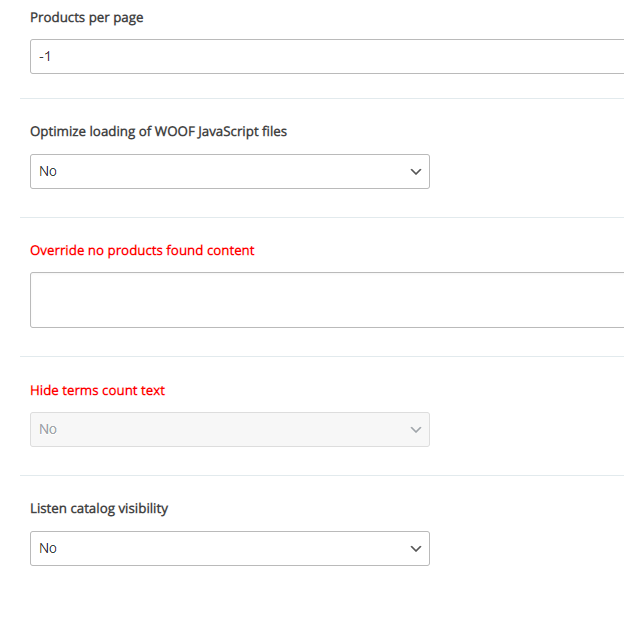Click the chevron arrow in Optimize loading dropdown

click(416, 172)
